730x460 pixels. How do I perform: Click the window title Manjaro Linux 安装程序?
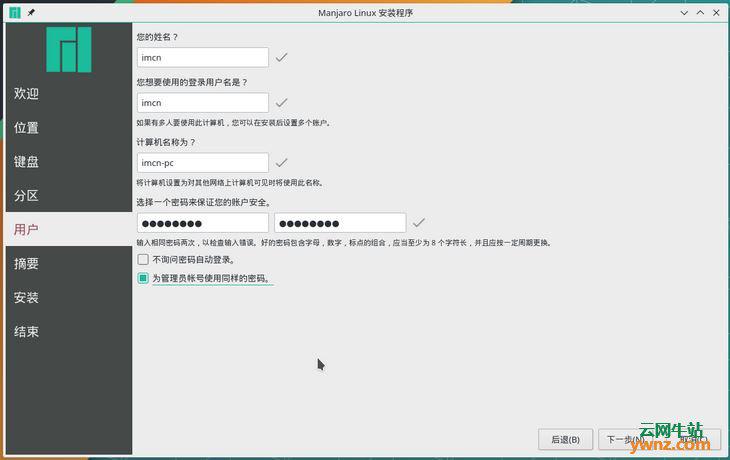(x=365, y=13)
